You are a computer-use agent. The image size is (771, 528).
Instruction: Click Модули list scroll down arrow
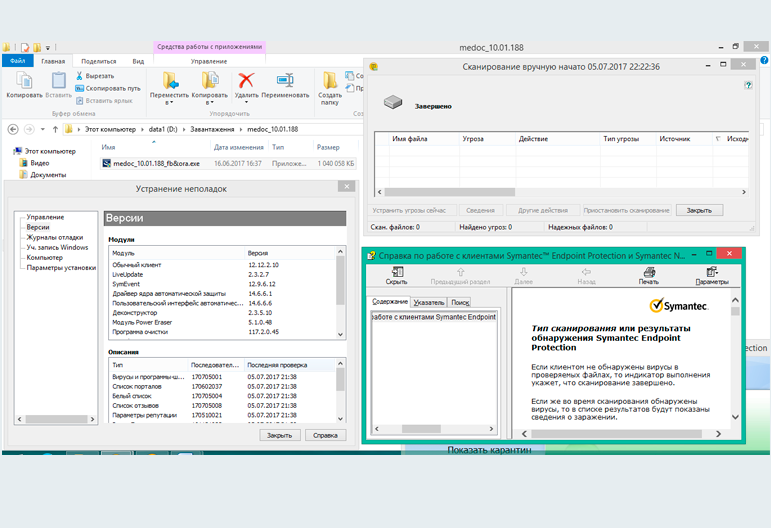[x=340, y=334]
